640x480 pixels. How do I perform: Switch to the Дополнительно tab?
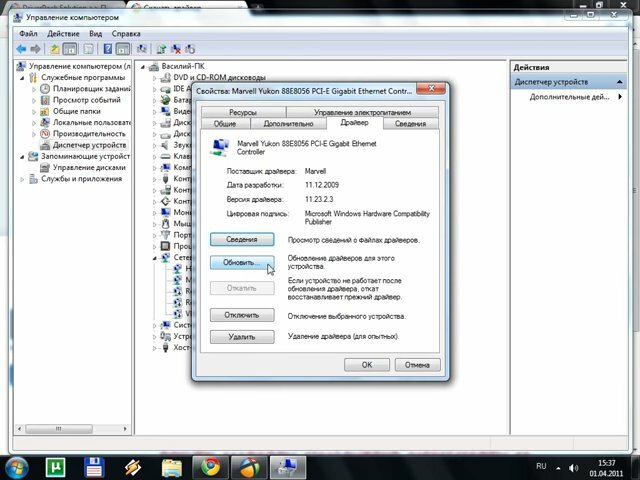pyautogui.click(x=288, y=123)
